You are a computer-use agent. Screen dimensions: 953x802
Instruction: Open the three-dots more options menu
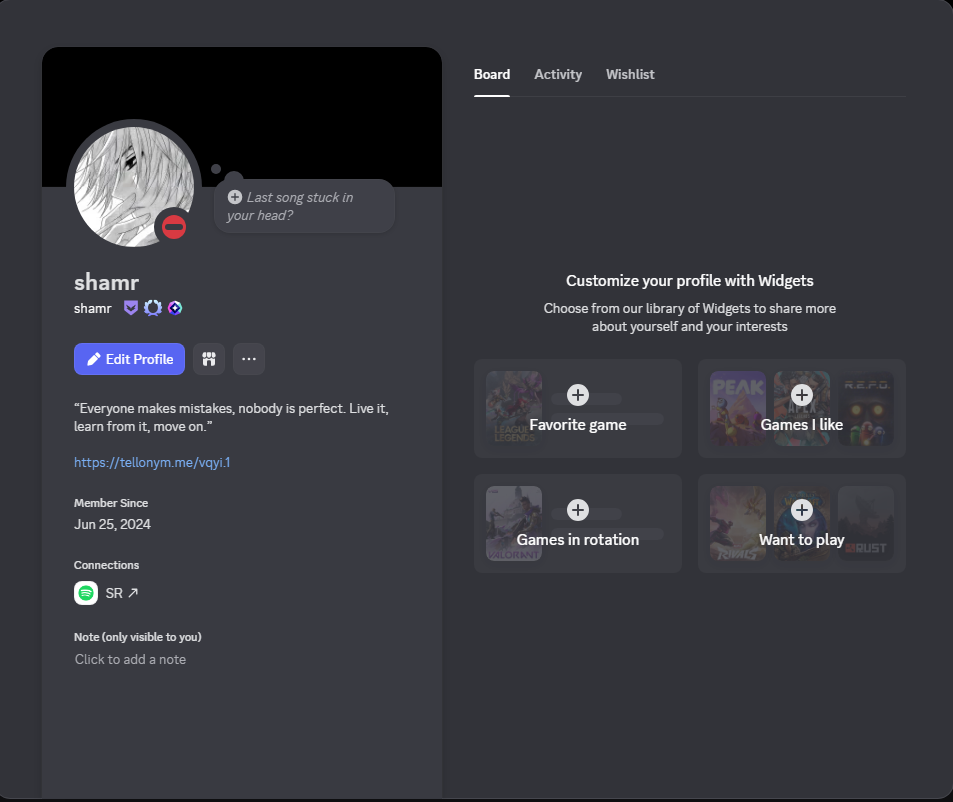pyautogui.click(x=249, y=359)
